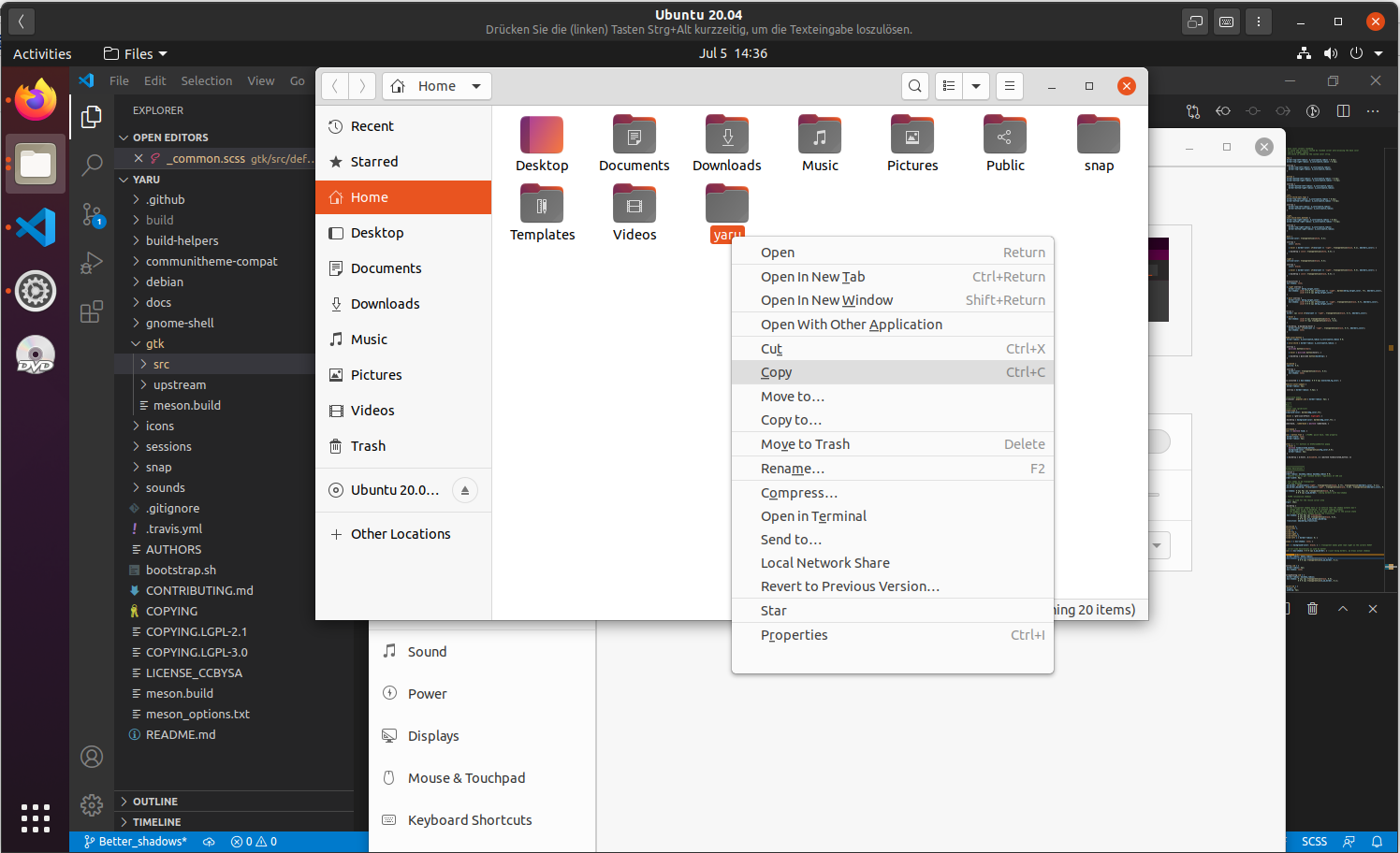Choose Star in the context menu
This screenshot has width=1400, height=853.
click(x=893, y=611)
